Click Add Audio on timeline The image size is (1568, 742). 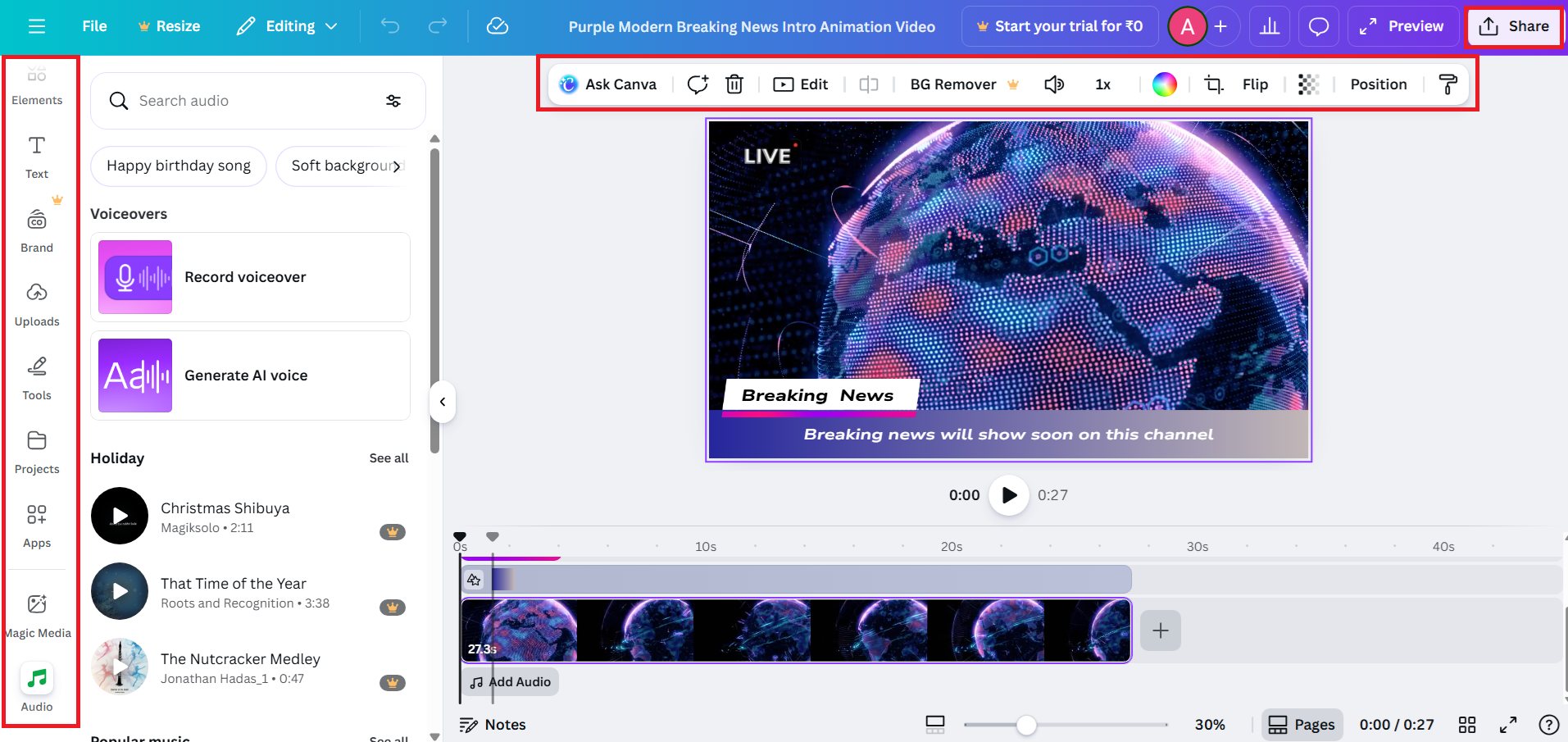[511, 682]
